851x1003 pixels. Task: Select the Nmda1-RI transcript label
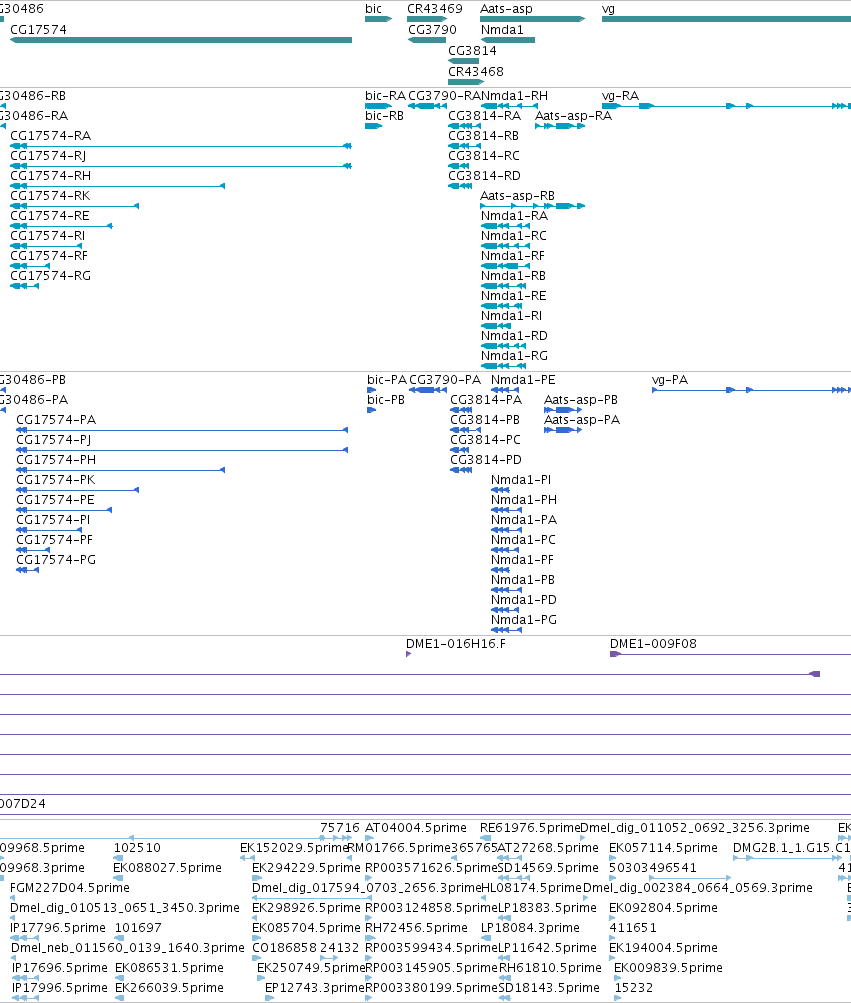pyautogui.click(x=511, y=315)
